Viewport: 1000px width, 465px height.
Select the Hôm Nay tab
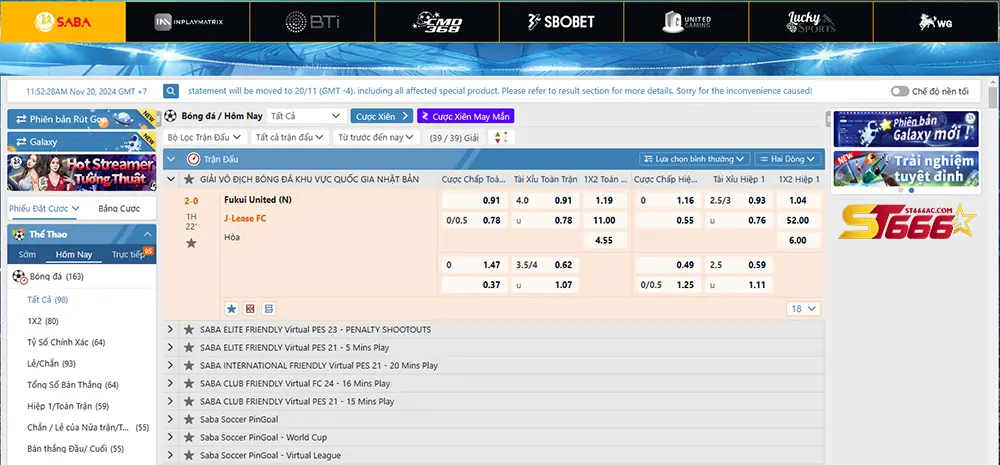pos(74,254)
